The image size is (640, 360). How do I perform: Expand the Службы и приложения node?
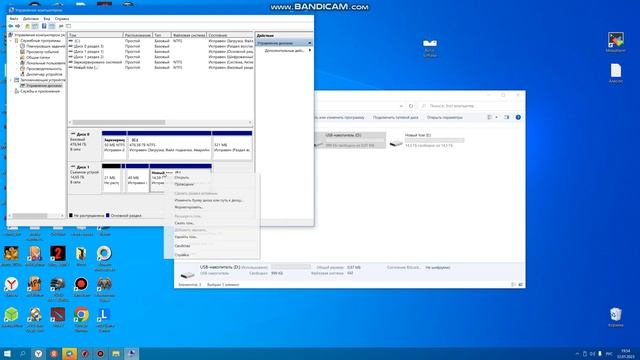tap(11, 91)
